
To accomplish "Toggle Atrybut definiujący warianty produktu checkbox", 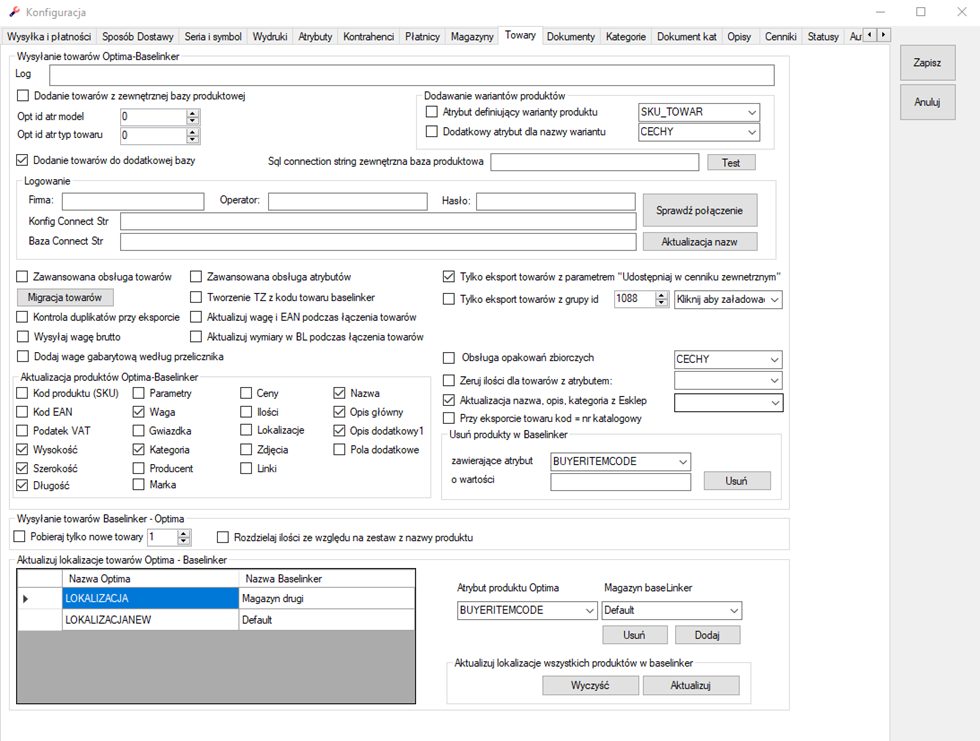I will coord(431,112).
